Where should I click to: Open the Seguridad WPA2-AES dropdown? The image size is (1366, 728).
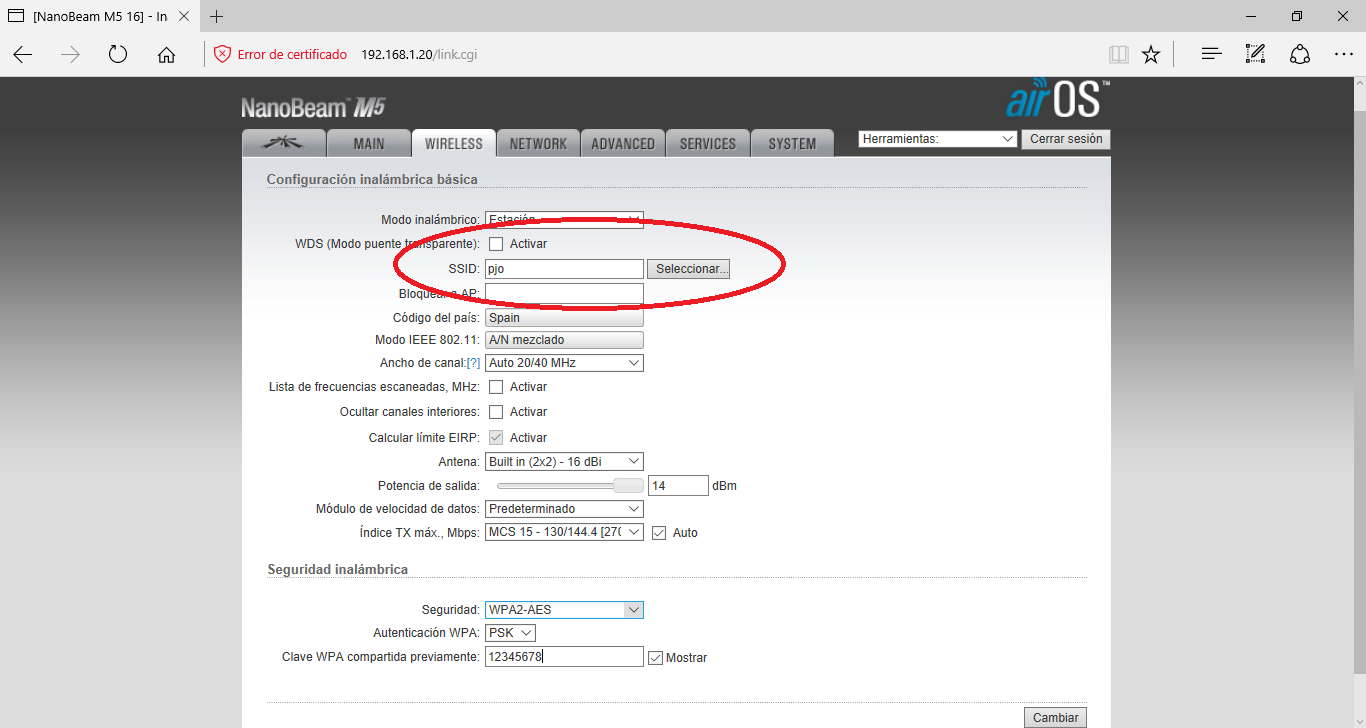coord(564,610)
